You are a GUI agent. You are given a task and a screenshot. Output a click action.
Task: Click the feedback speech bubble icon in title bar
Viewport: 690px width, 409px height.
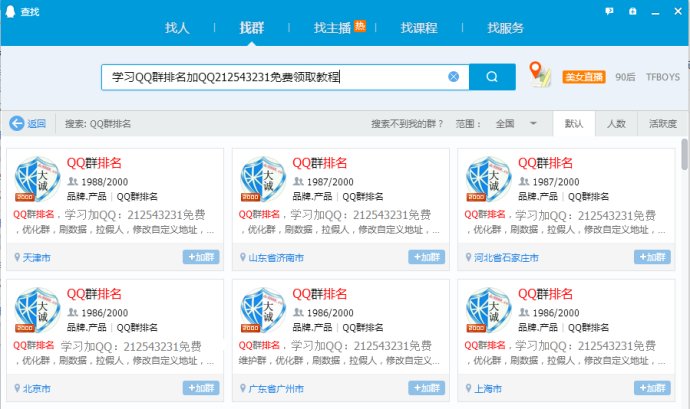point(609,10)
